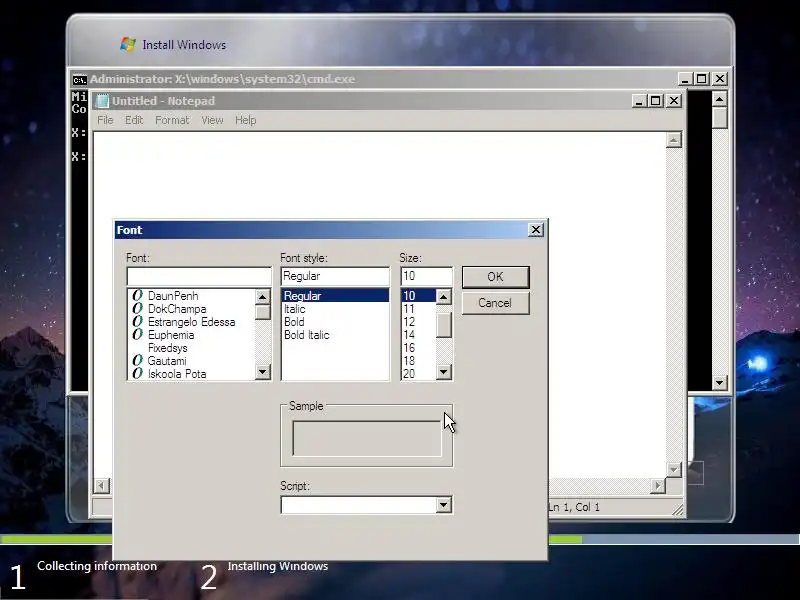Select the Estrangelo Edessa font

coord(191,322)
